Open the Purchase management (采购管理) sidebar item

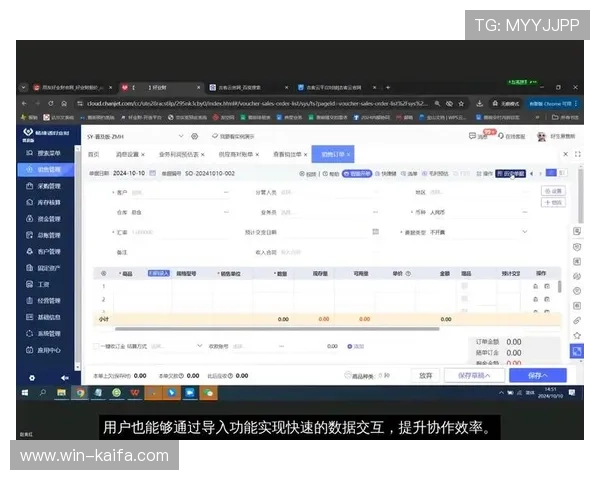click(43, 186)
